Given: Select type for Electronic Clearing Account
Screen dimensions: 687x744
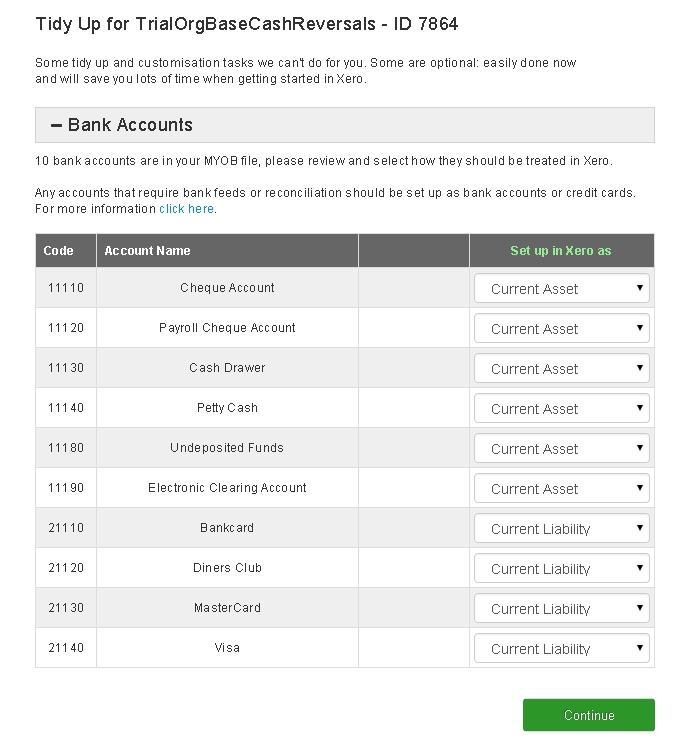Looking at the screenshot, I should pos(561,489).
